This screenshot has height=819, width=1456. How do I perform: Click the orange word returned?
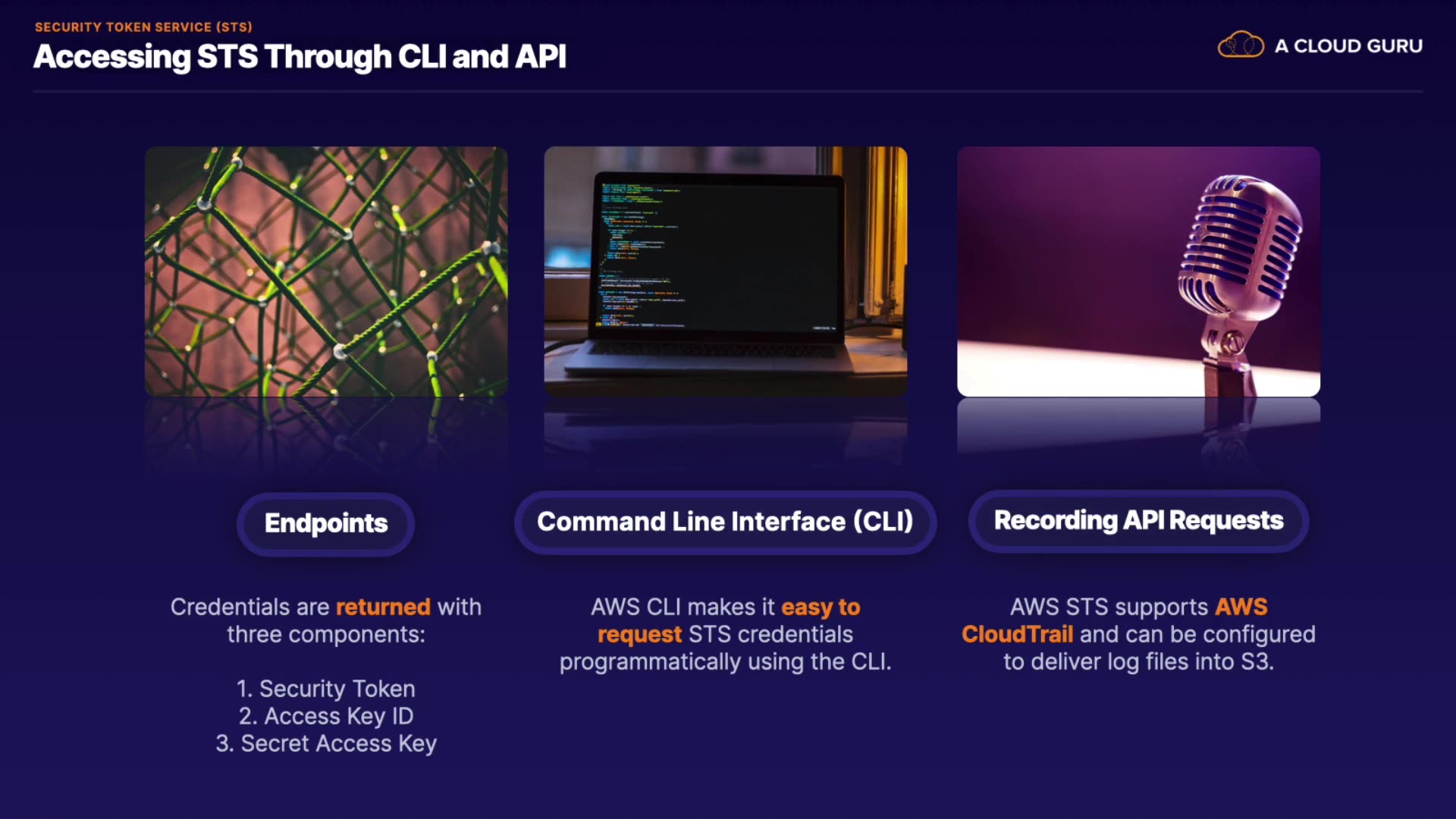tap(383, 607)
